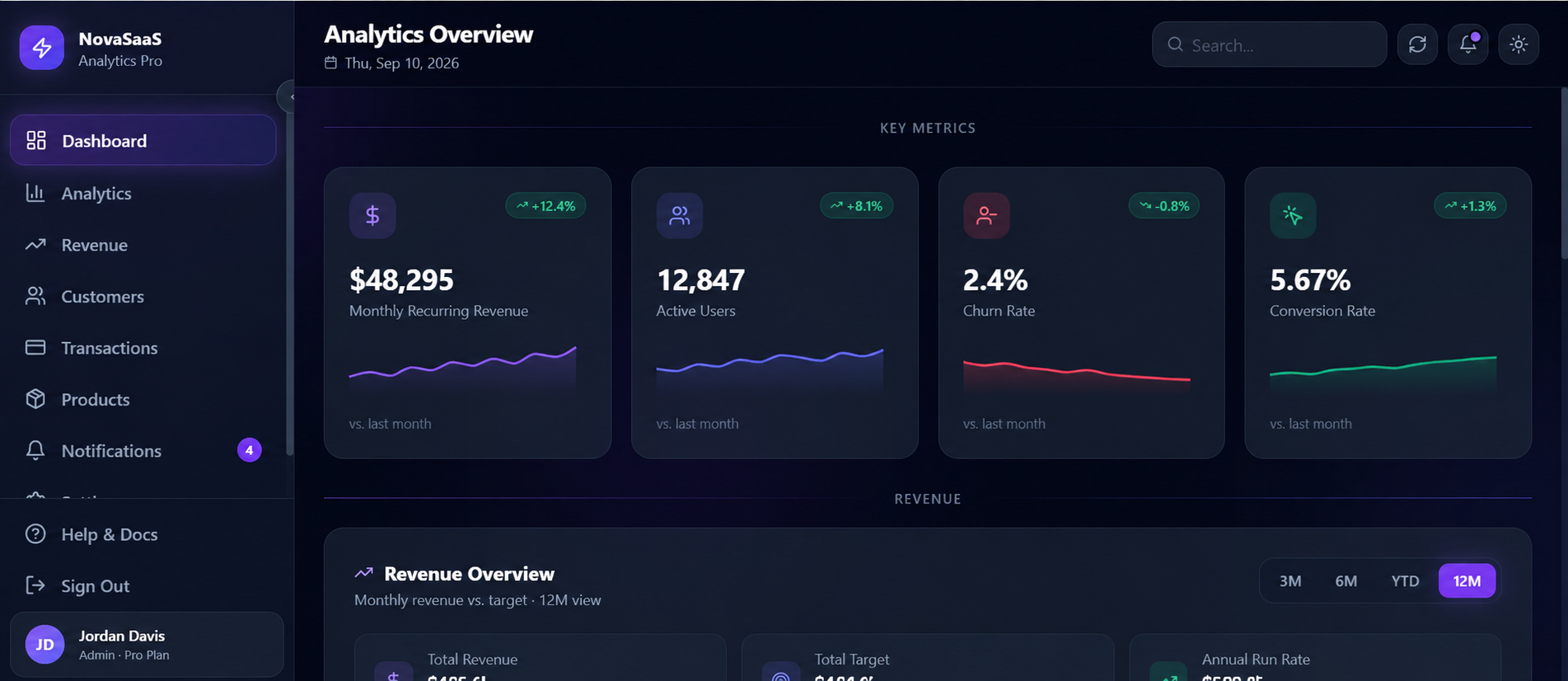Focus the Search input field
This screenshot has height=681, width=1568.
[x=1269, y=45]
